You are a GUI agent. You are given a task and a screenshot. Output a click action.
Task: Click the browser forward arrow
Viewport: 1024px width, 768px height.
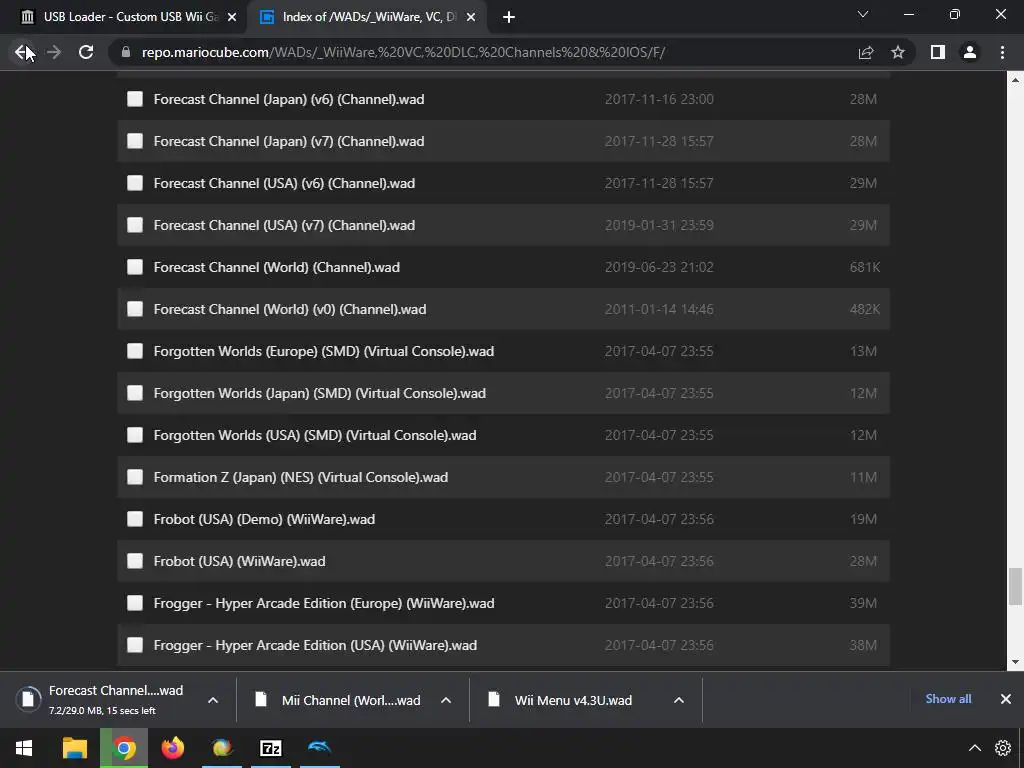54,52
